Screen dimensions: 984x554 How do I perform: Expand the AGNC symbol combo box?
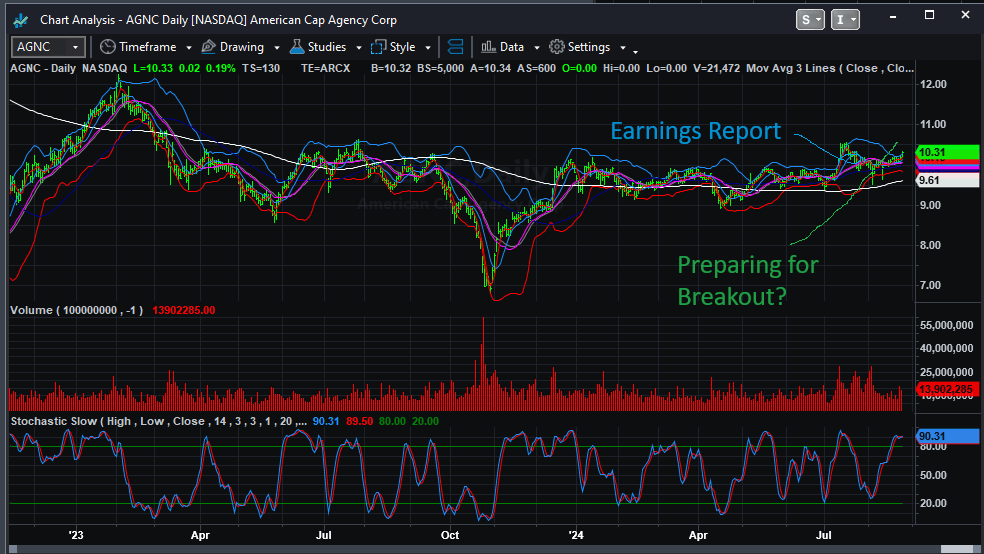tap(75, 47)
